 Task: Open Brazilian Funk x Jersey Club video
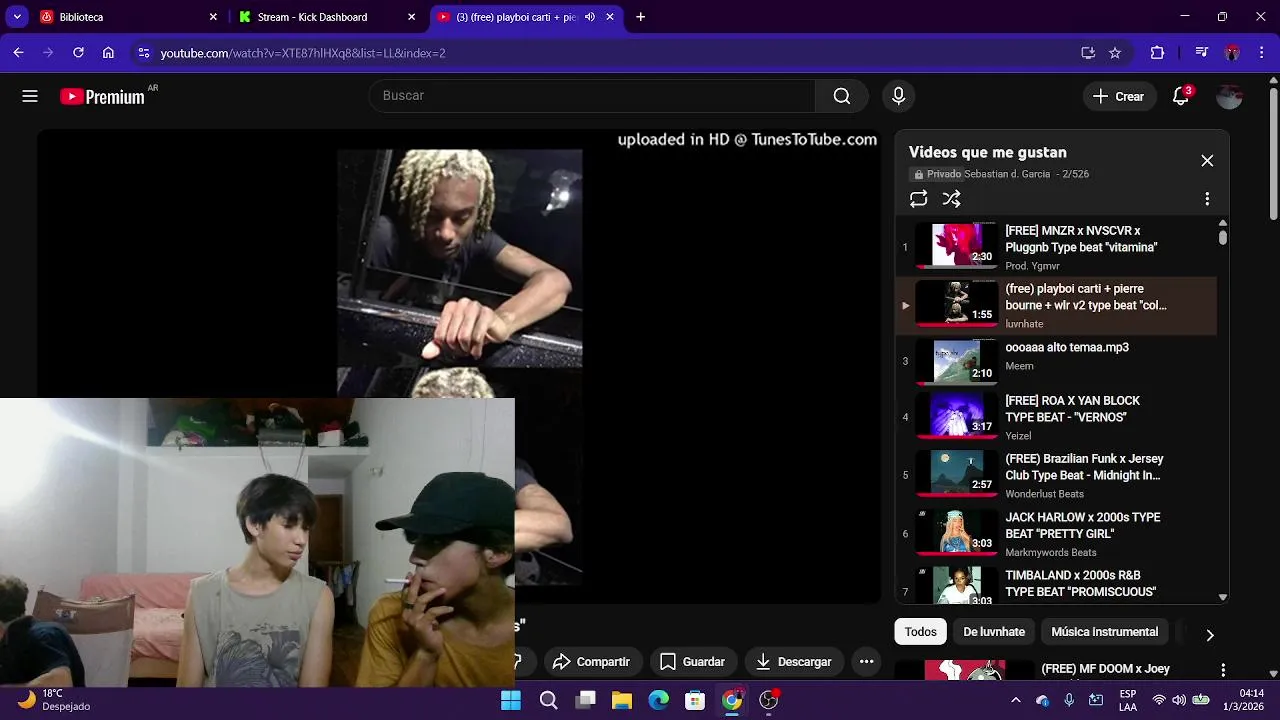tap(1056, 475)
